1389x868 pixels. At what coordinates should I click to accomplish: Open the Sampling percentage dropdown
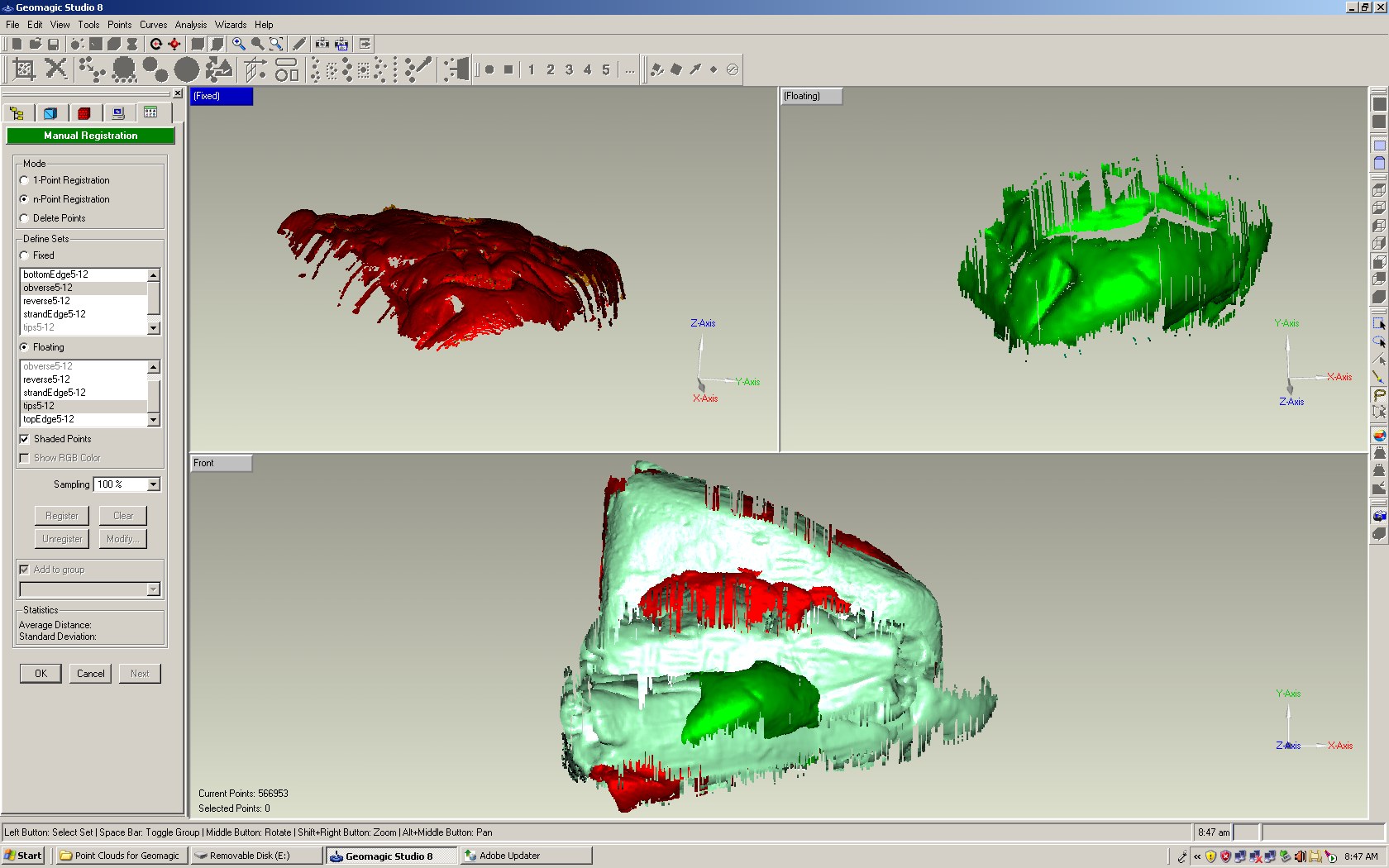click(x=153, y=484)
